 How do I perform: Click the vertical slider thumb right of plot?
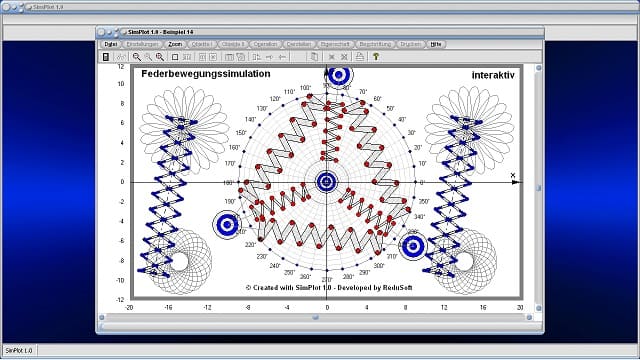pyautogui.click(x=538, y=188)
